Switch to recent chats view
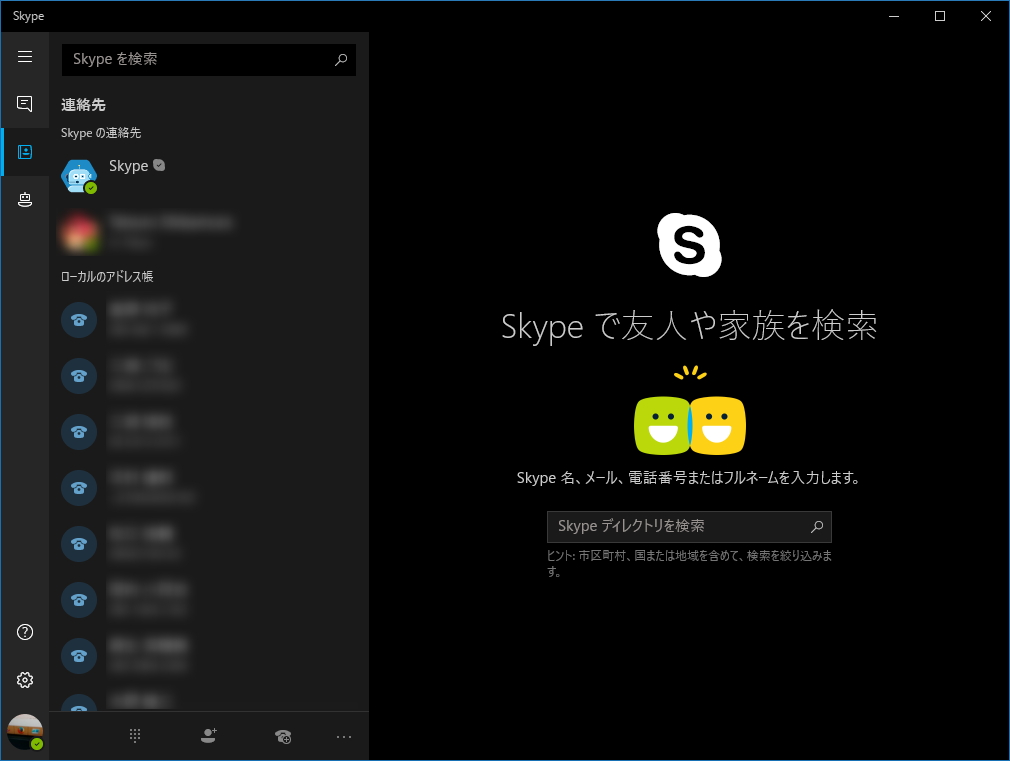This screenshot has width=1010, height=761. click(x=24, y=104)
